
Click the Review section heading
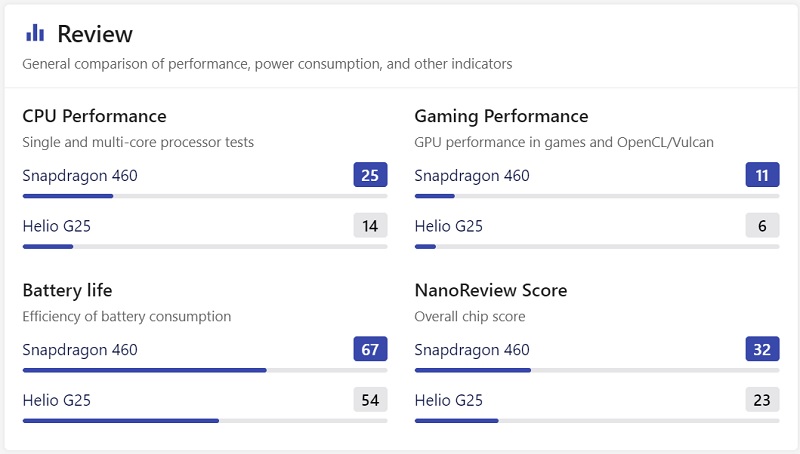pyautogui.click(x=95, y=34)
